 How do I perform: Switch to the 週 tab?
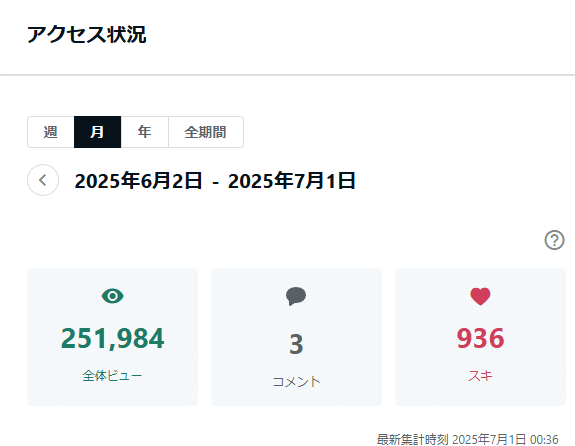[x=51, y=132]
